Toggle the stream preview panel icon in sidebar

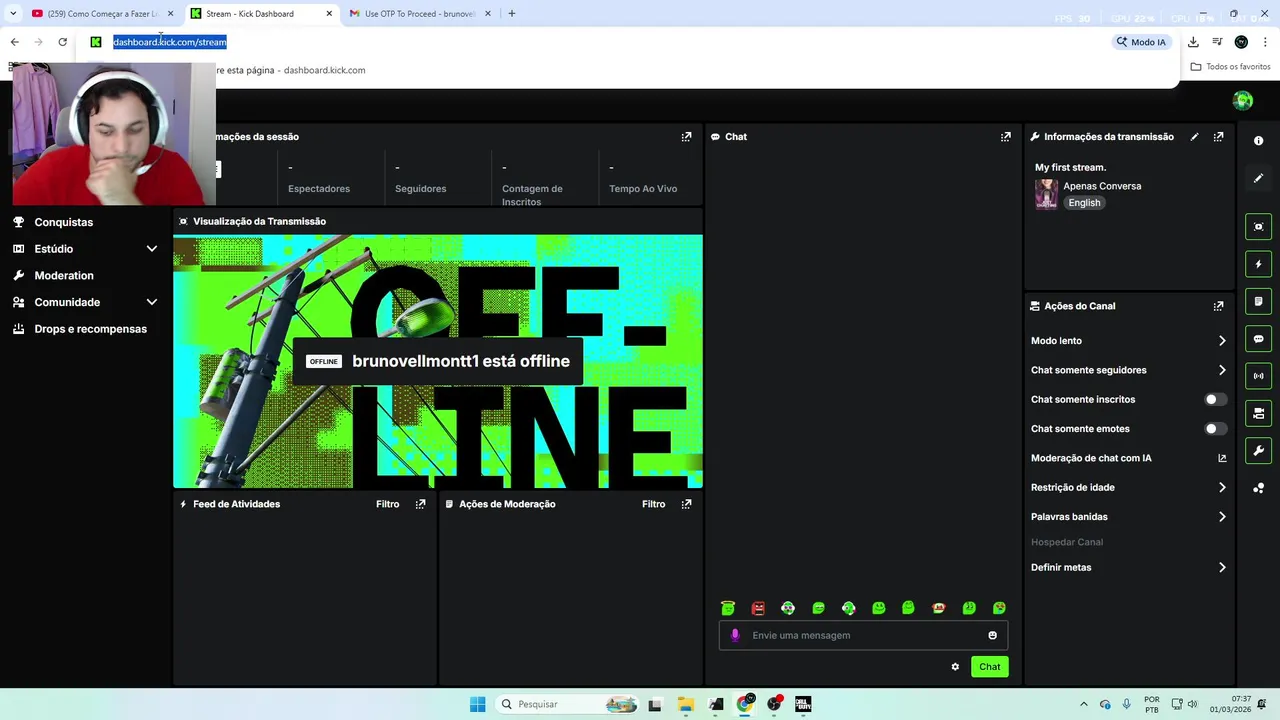coord(1258,227)
